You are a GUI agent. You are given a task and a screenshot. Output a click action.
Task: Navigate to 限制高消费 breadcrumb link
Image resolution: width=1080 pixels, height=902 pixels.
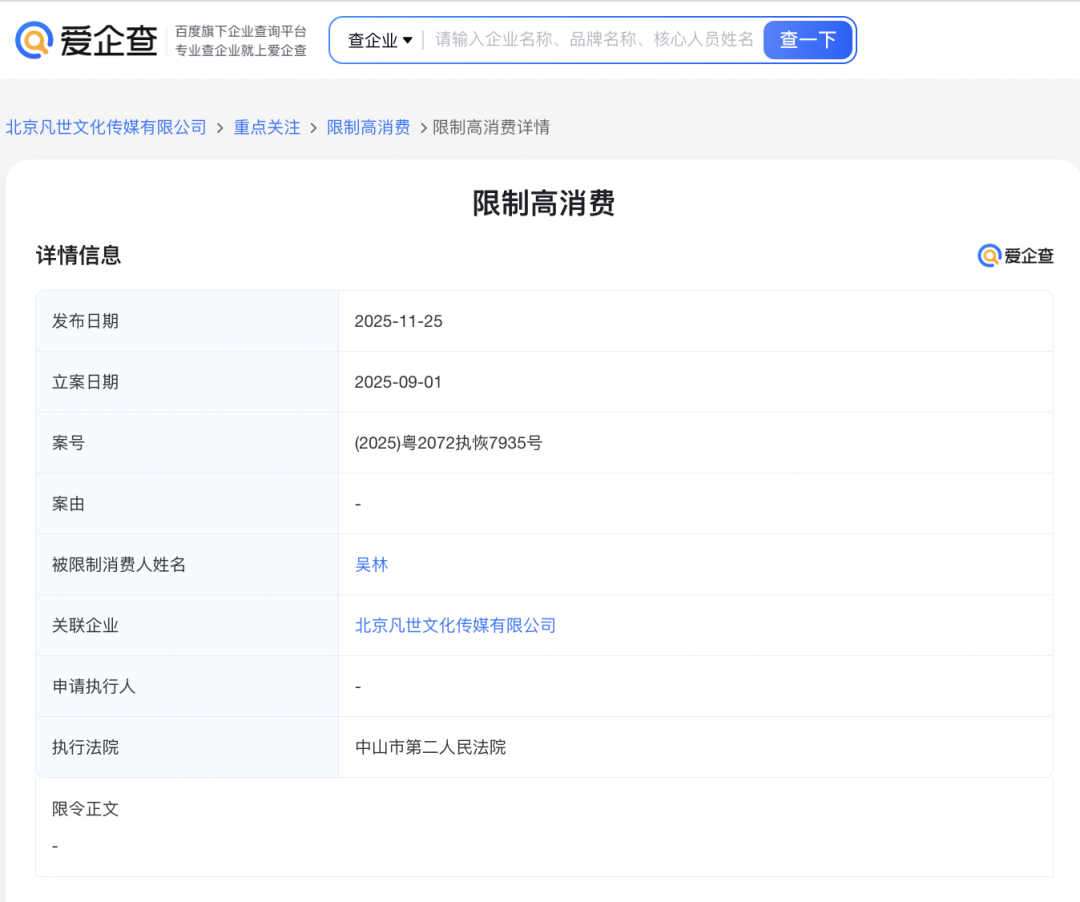368,127
